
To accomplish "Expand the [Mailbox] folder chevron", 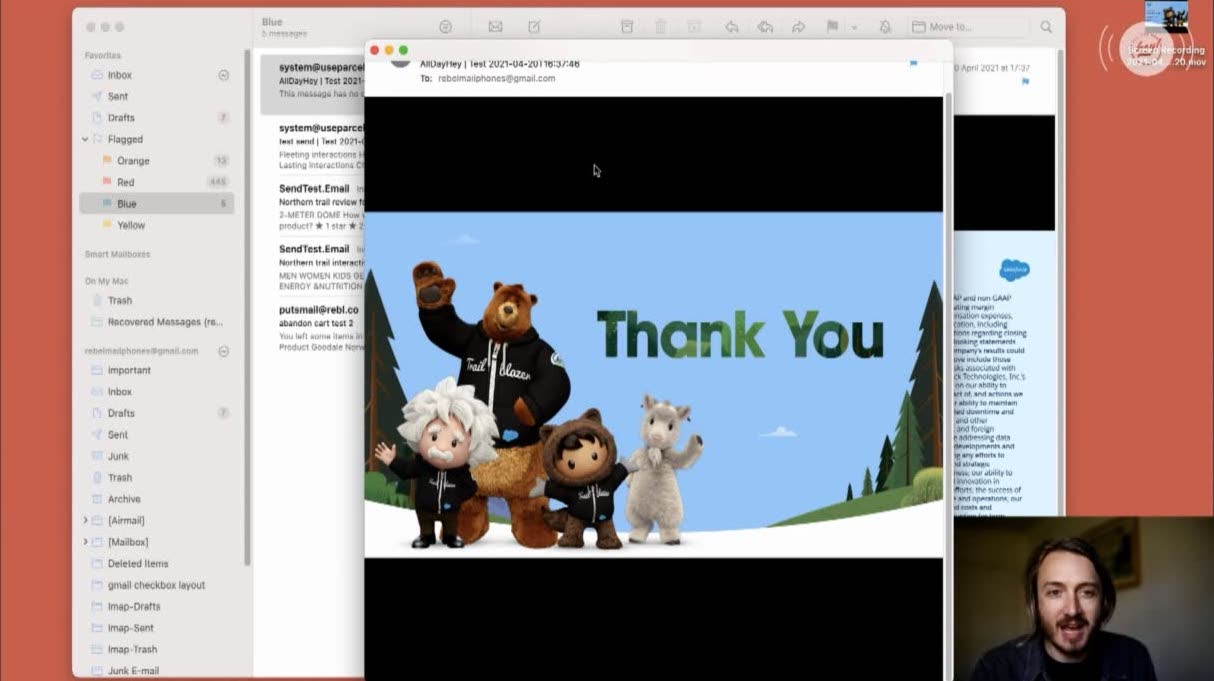I will pos(86,542).
